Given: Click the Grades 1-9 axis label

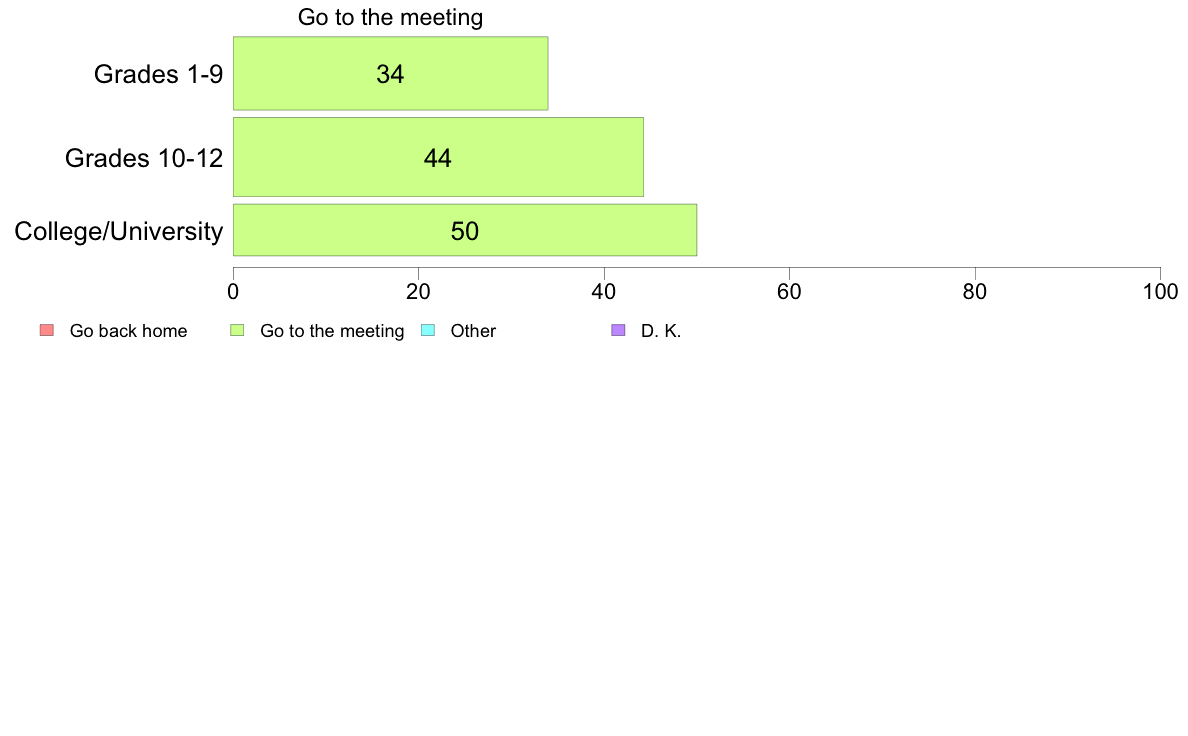Looking at the screenshot, I should click(x=158, y=74).
